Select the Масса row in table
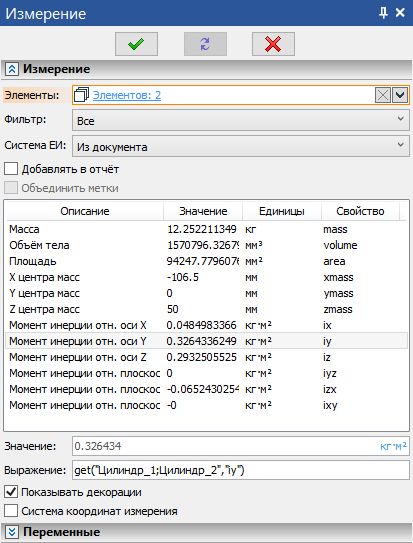The image size is (413, 543). [x=206, y=229]
